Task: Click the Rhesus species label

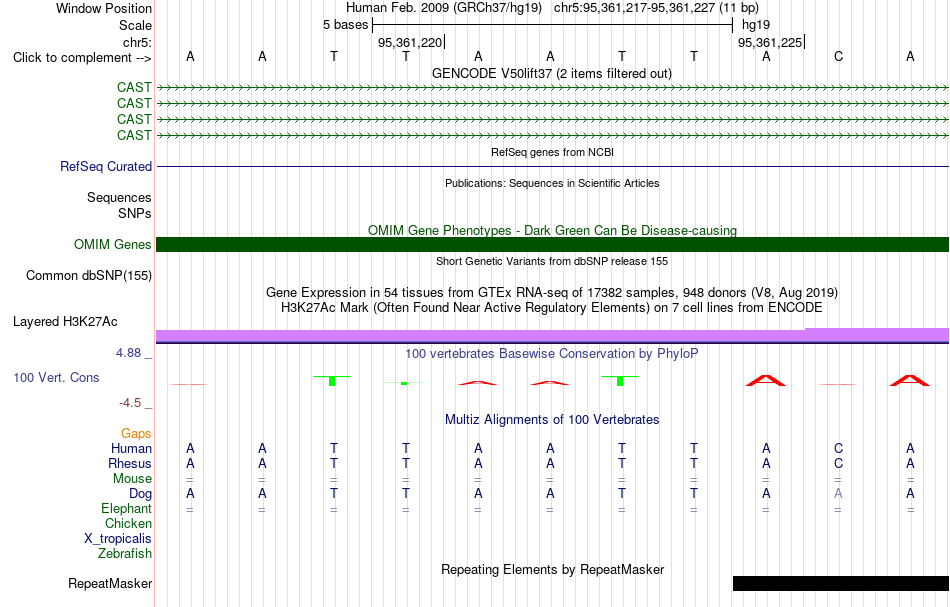Action: click(130, 463)
